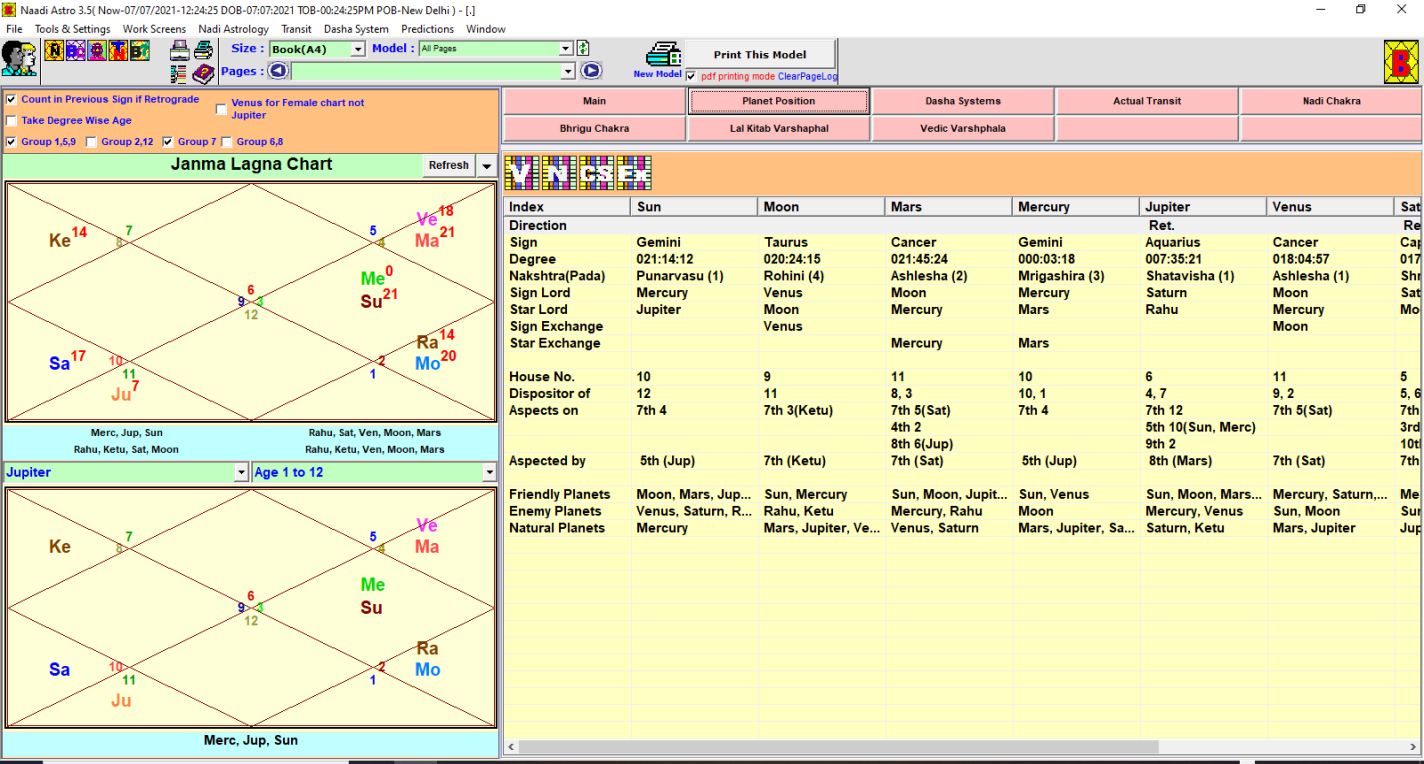The height and width of the screenshot is (764, 1424).
Task: Select the 'N' table view icon
Action: coord(559,173)
